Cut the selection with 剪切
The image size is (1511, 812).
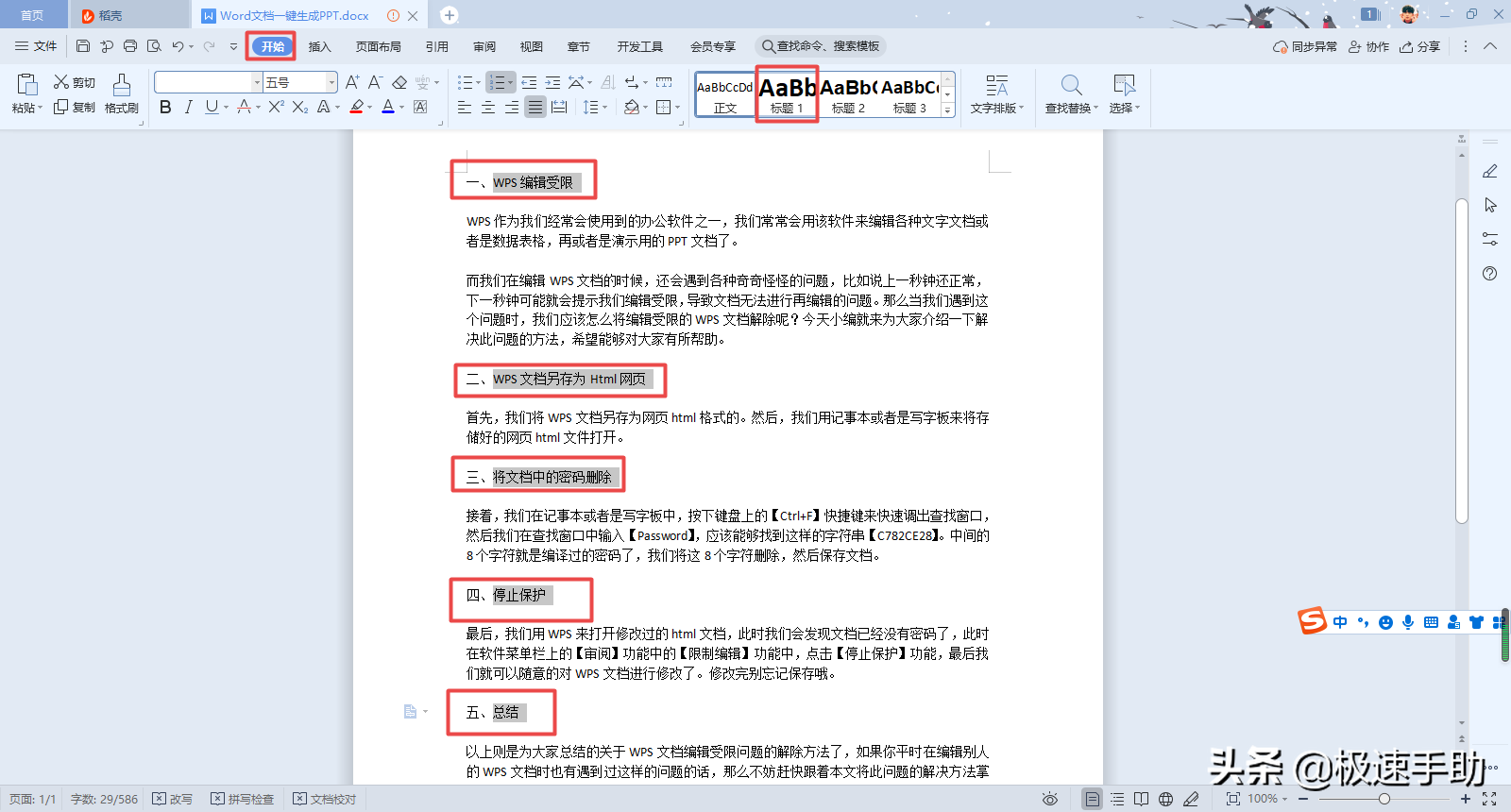coord(75,82)
